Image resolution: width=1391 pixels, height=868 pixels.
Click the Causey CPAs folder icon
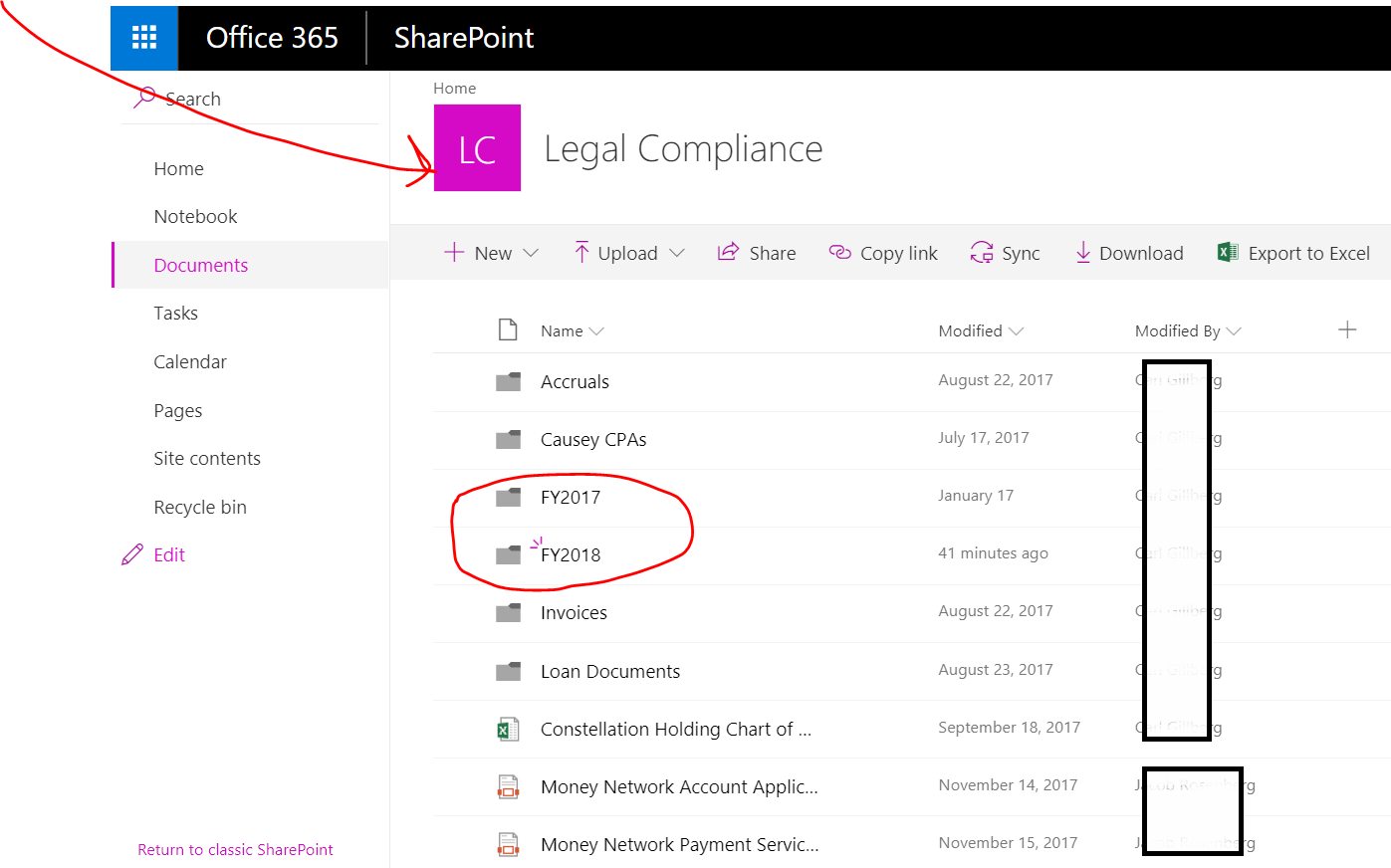(x=509, y=439)
